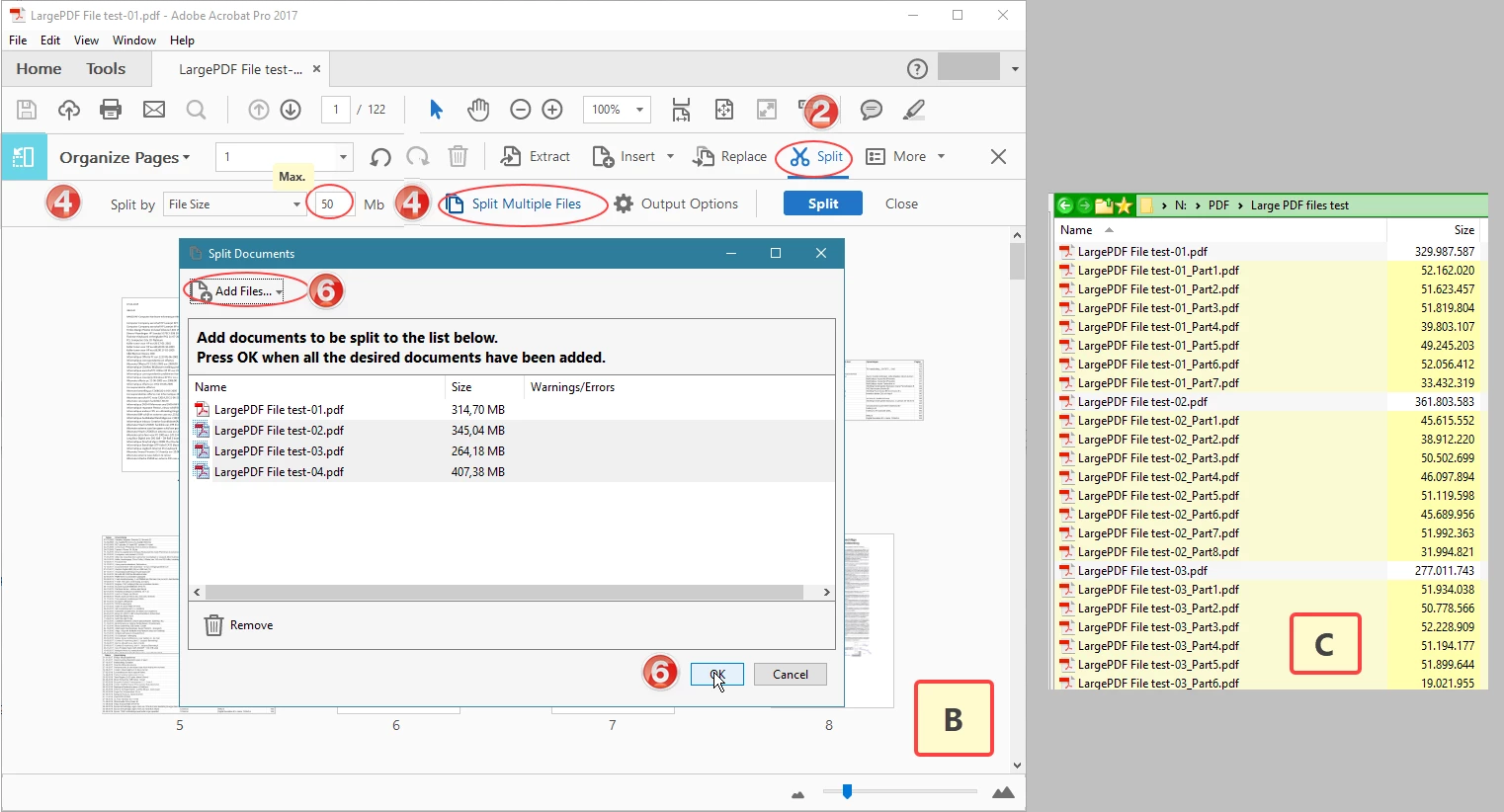Screen dimensions: 1504x812
Task: Select the Hand pan tool
Action: tap(478, 110)
